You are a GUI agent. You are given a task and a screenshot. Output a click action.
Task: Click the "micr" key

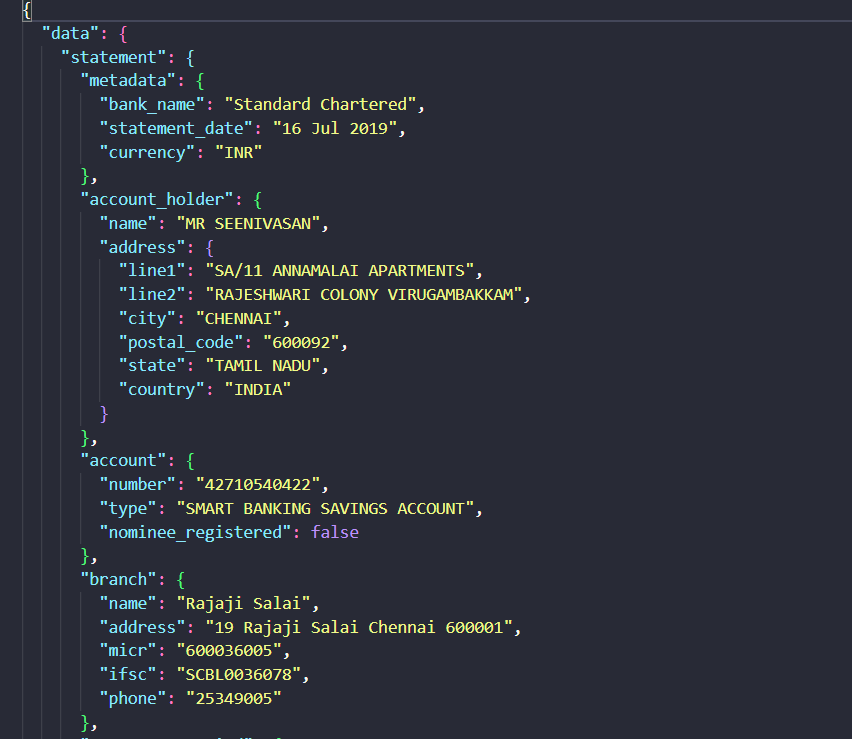pos(128,650)
